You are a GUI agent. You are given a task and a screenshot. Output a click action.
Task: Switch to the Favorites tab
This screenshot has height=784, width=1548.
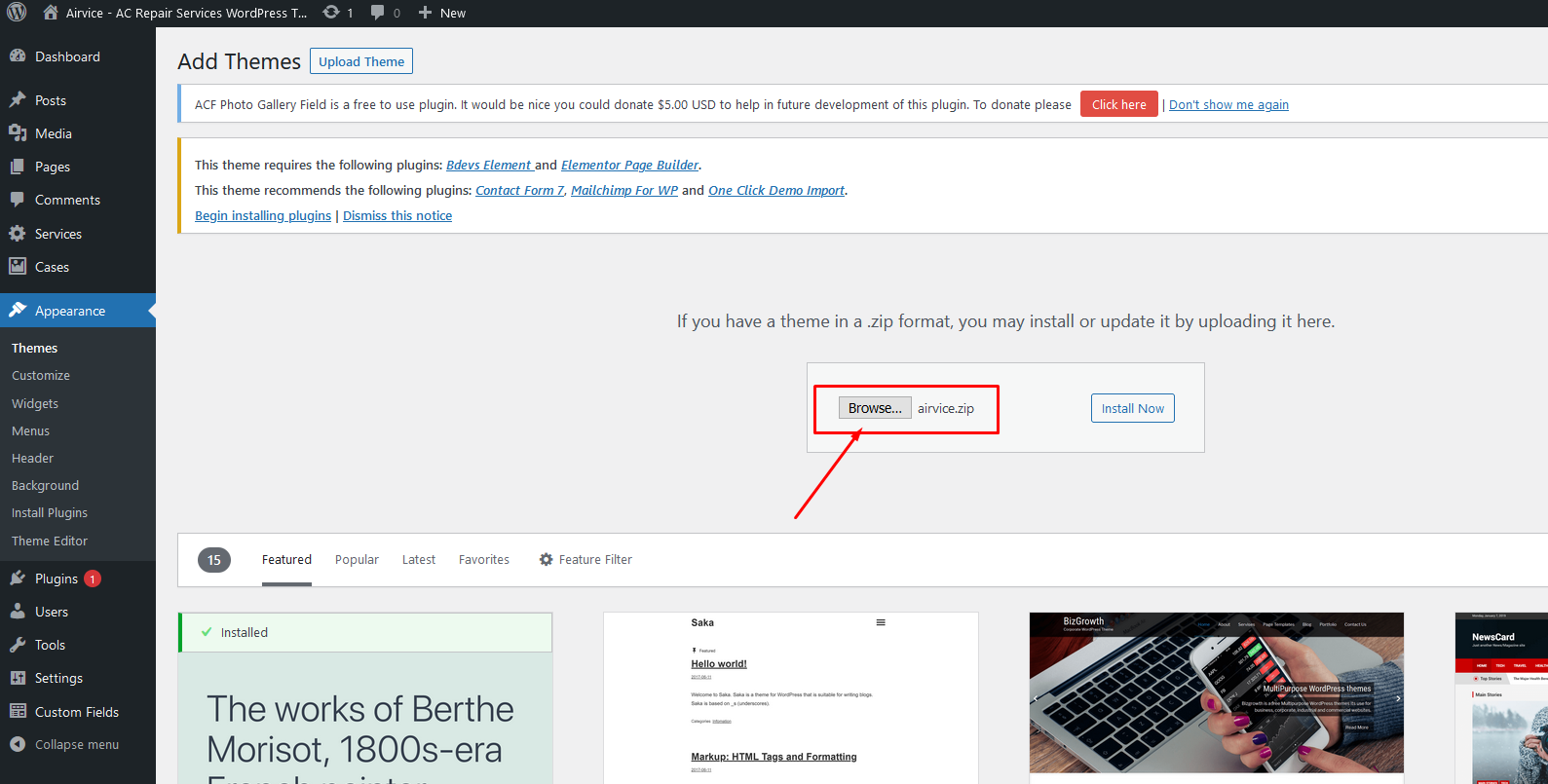coord(484,560)
